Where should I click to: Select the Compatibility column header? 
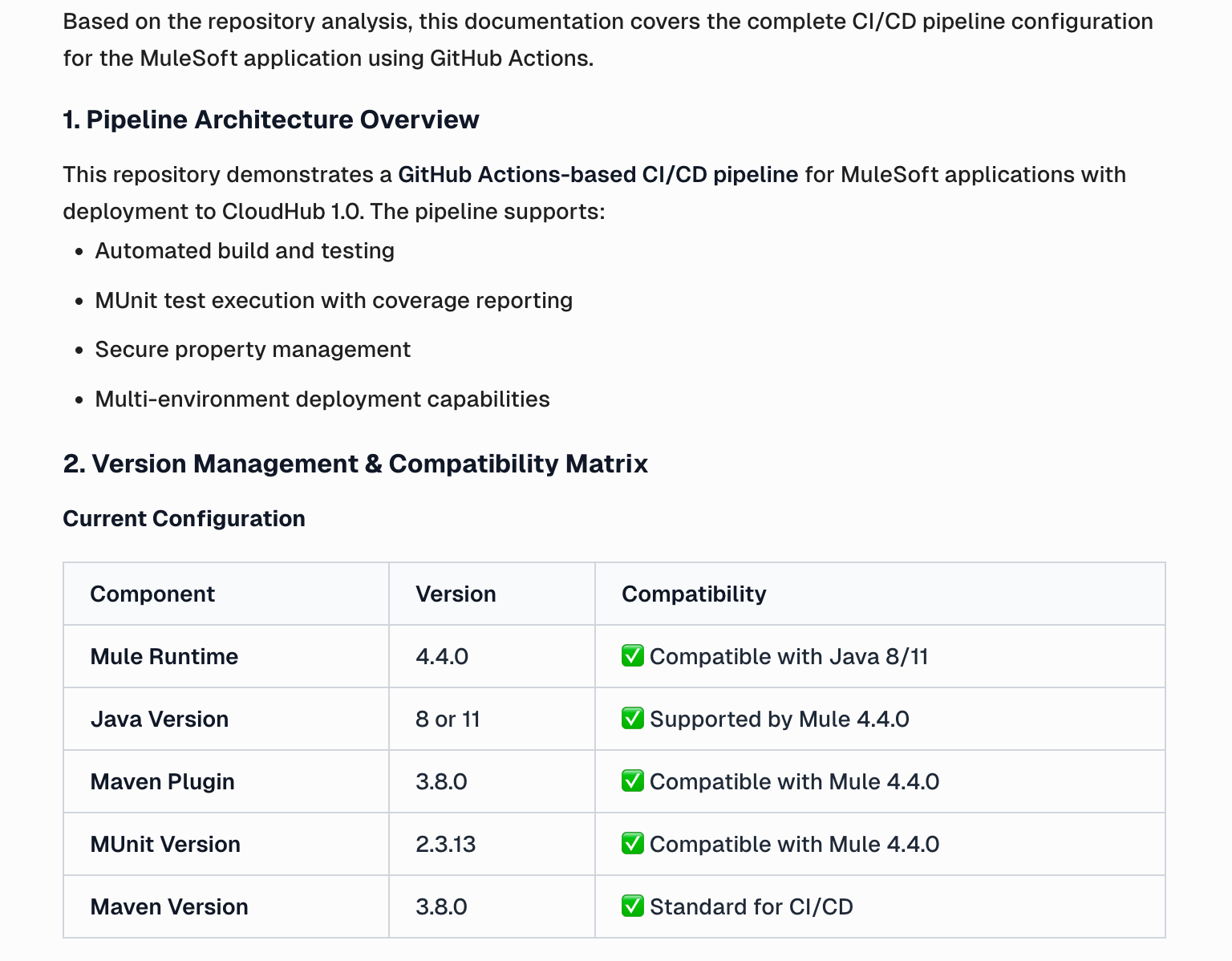pos(694,594)
